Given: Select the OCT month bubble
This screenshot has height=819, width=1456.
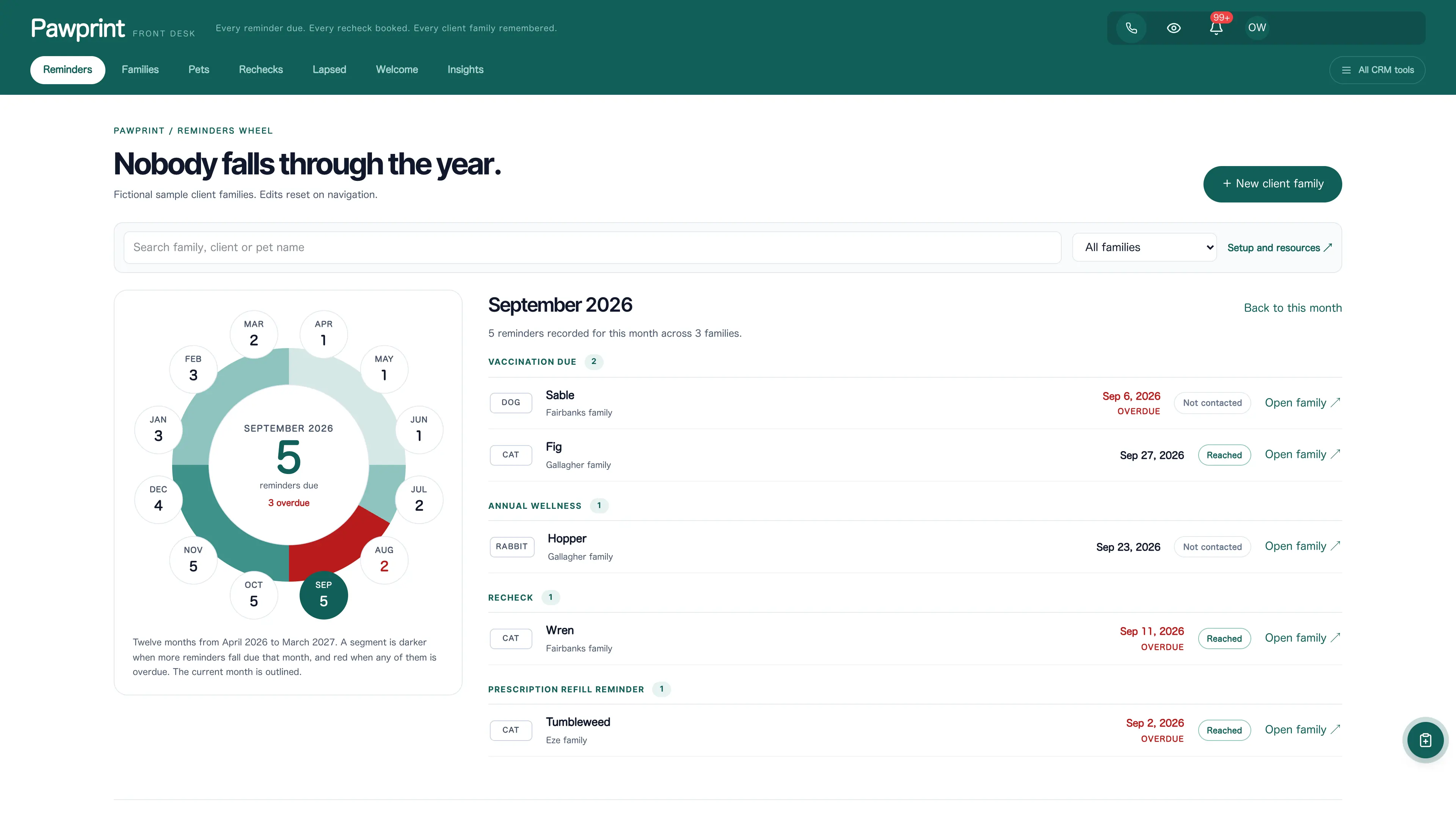Looking at the screenshot, I should (254, 595).
